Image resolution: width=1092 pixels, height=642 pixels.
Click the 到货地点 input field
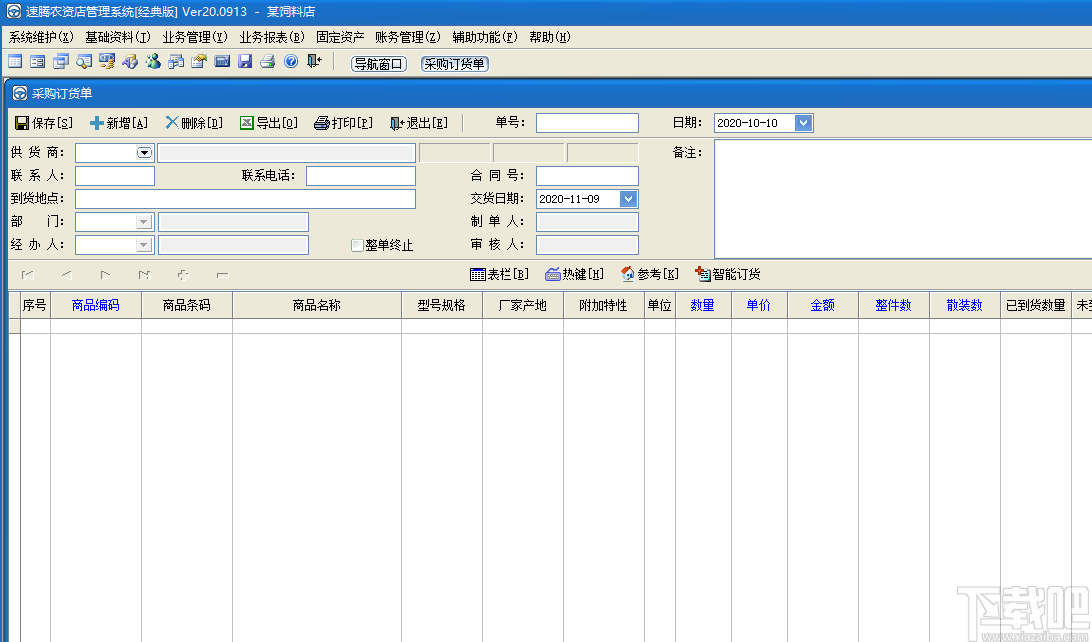245,198
